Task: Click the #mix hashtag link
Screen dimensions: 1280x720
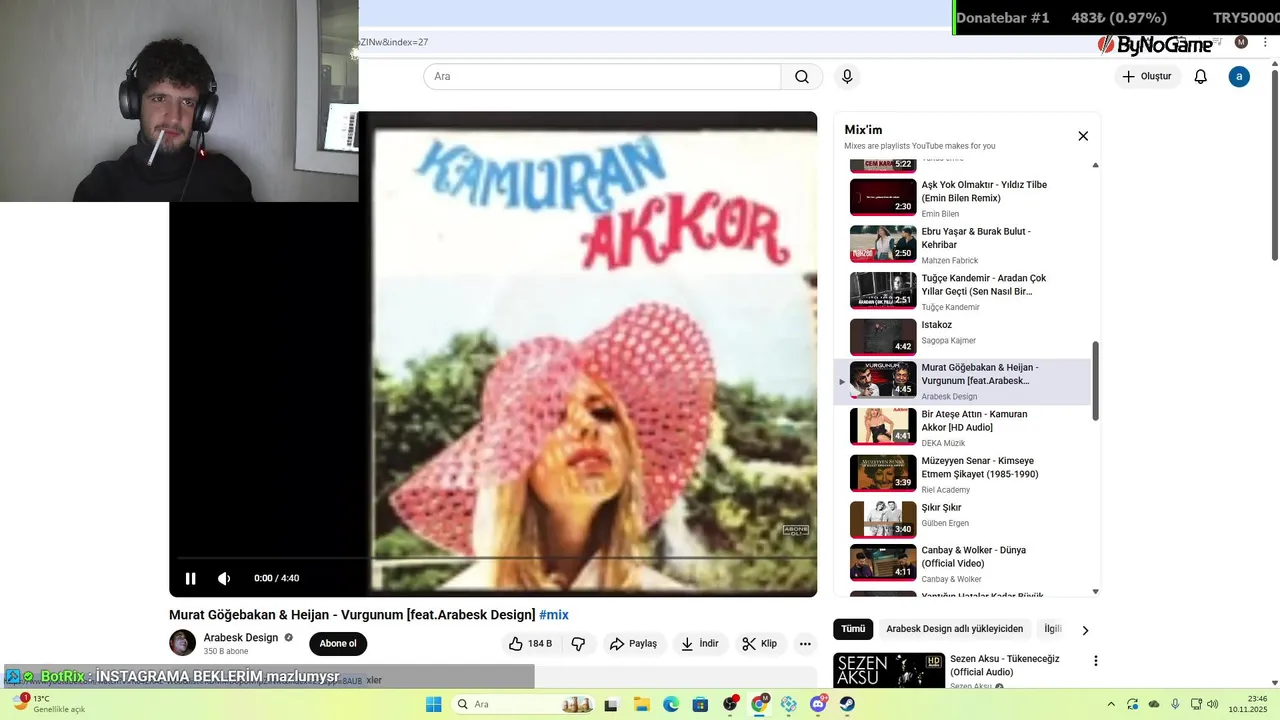Action: [554, 615]
